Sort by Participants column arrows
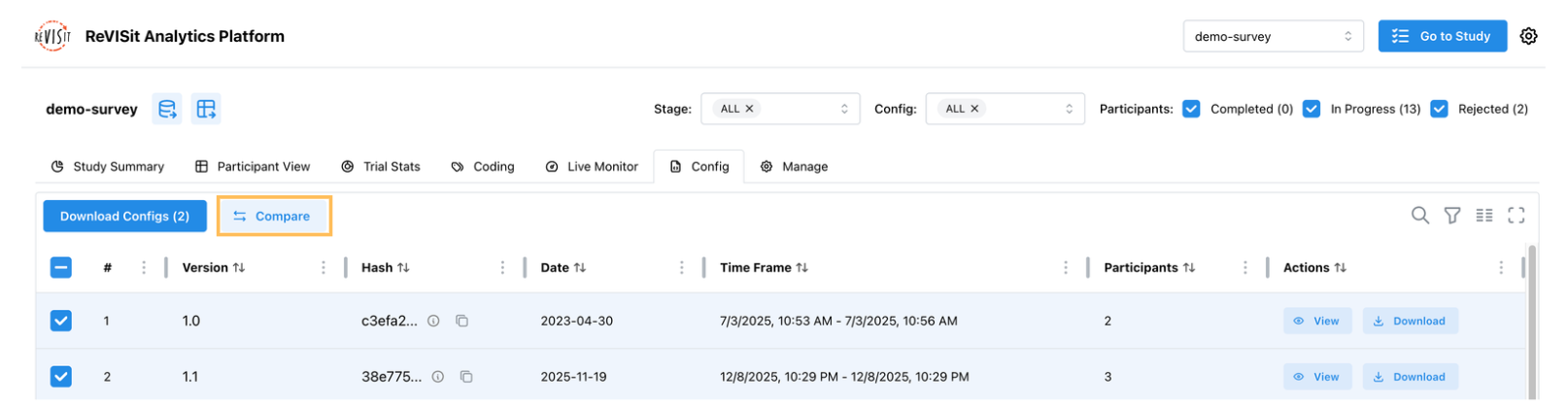The height and width of the screenshot is (408, 1568). [x=1189, y=268]
